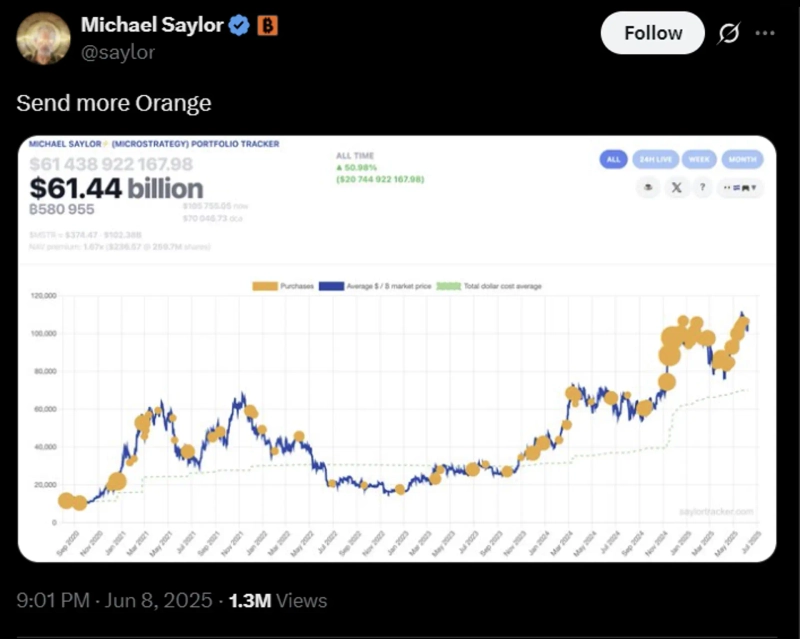Click the X logo icon in the tracker
This screenshot has width=800, height=639.
pyautogui.click(x=676, y=187)
